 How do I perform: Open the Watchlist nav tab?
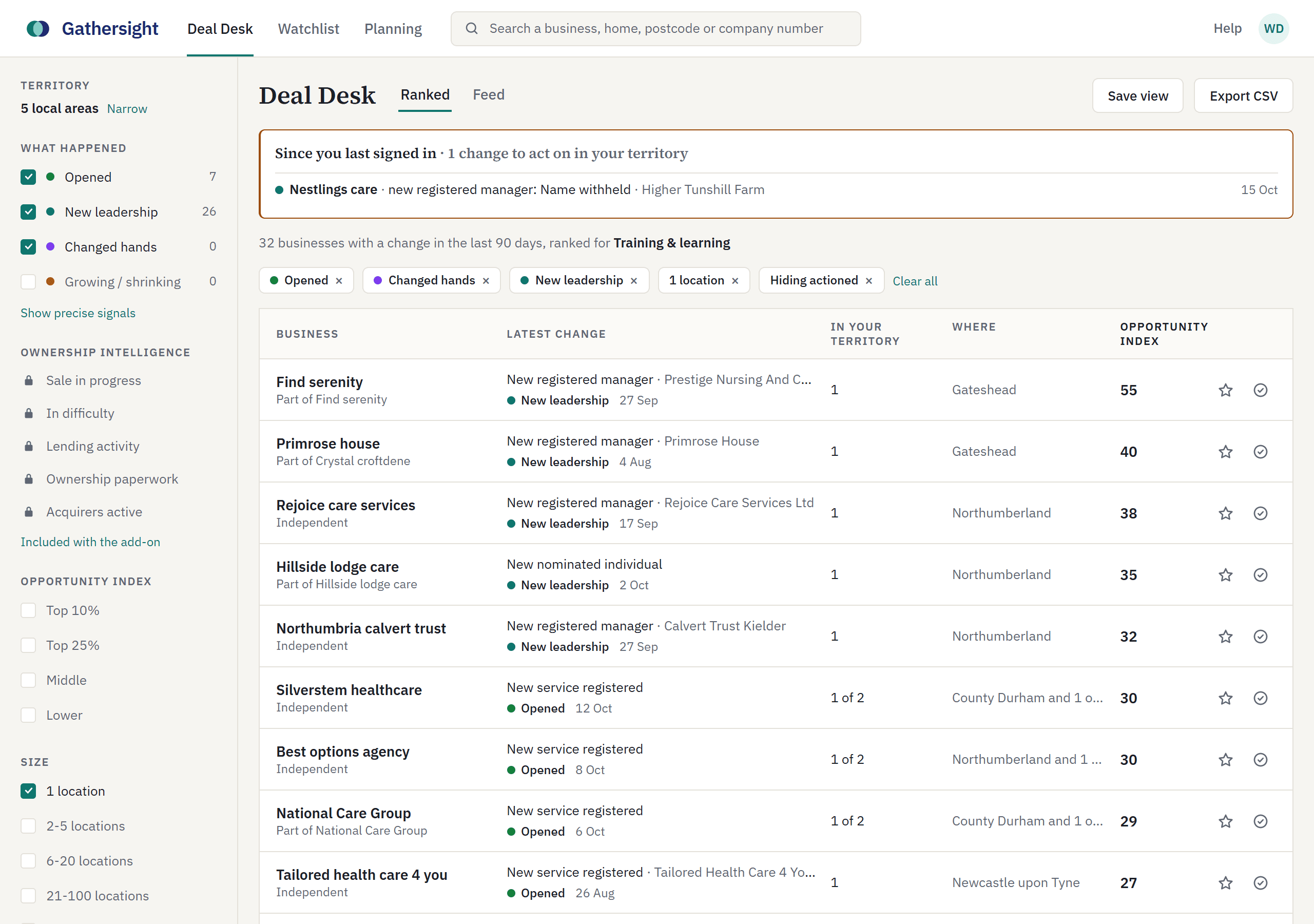(x=308, y=29)
